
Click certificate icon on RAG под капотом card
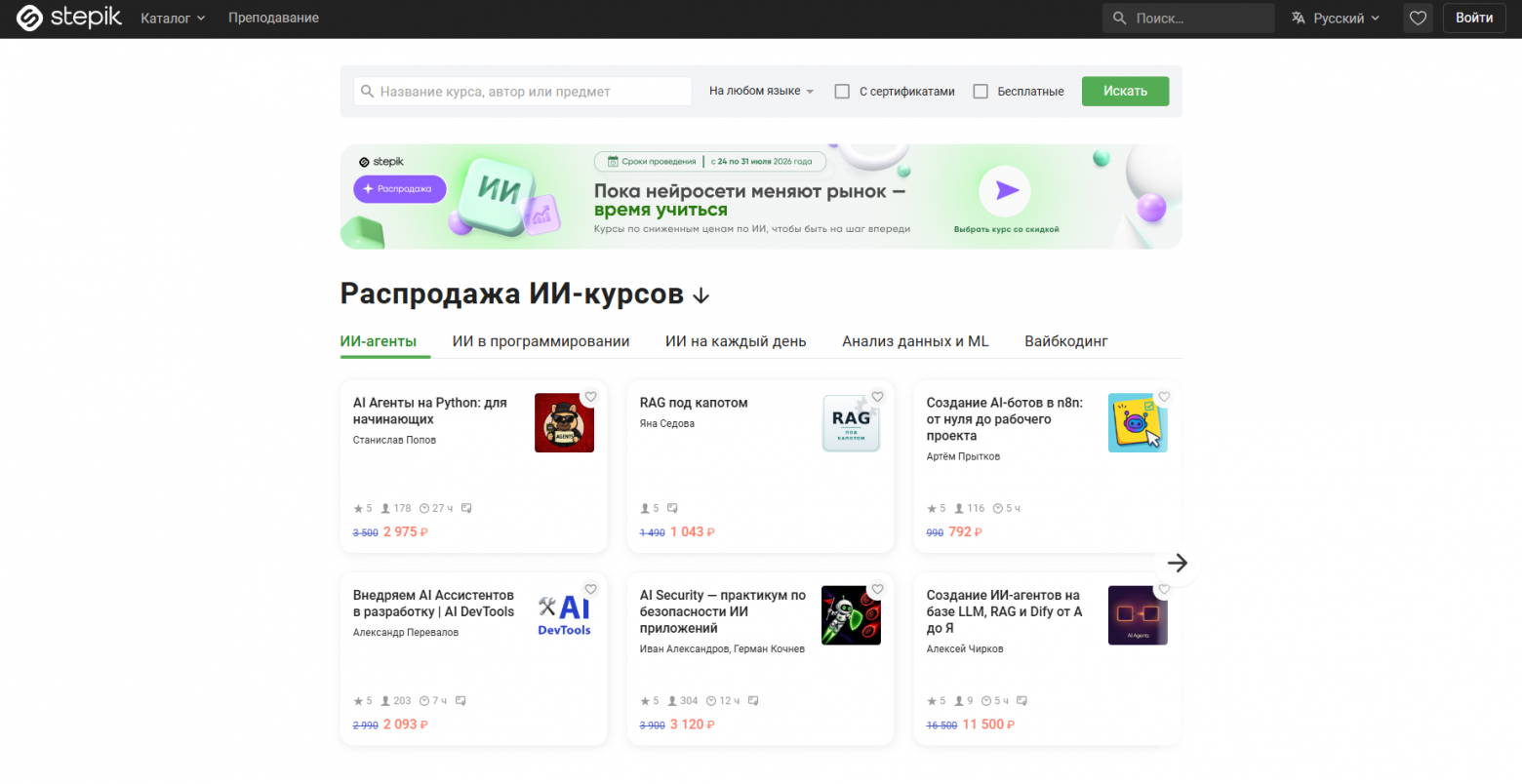(672, 508)
